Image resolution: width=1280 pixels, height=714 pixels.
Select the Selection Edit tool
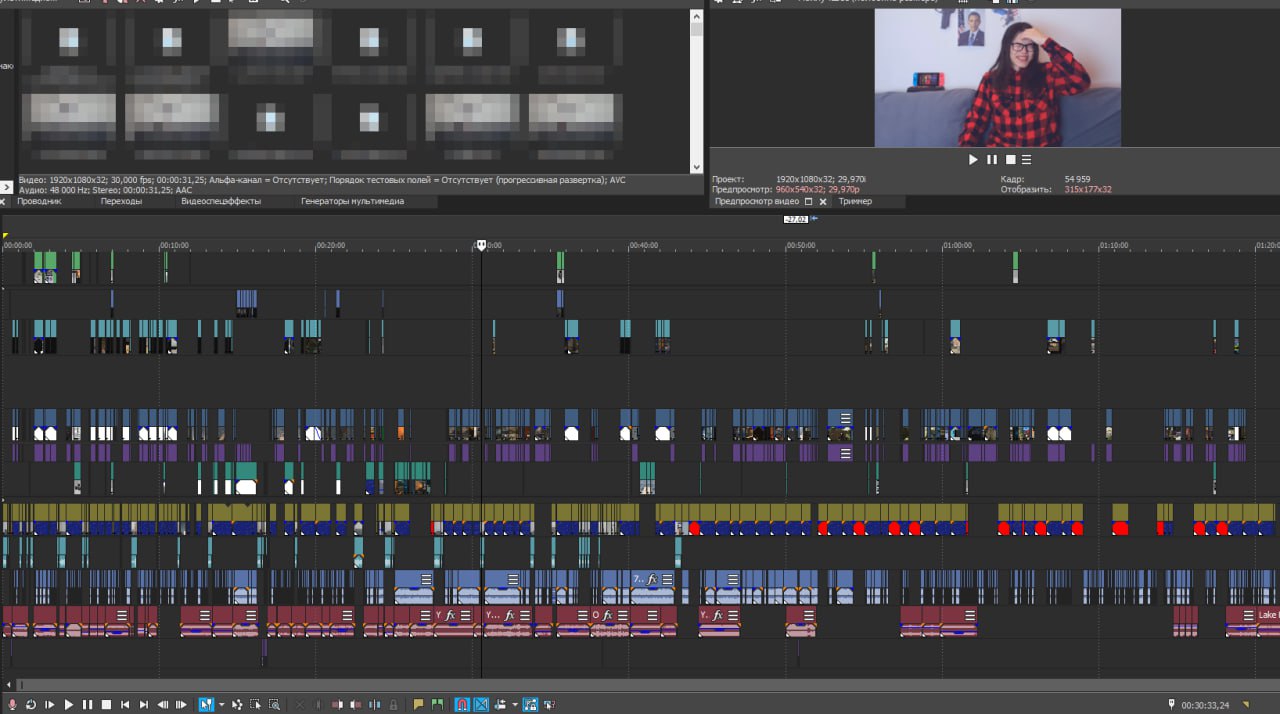255,704
